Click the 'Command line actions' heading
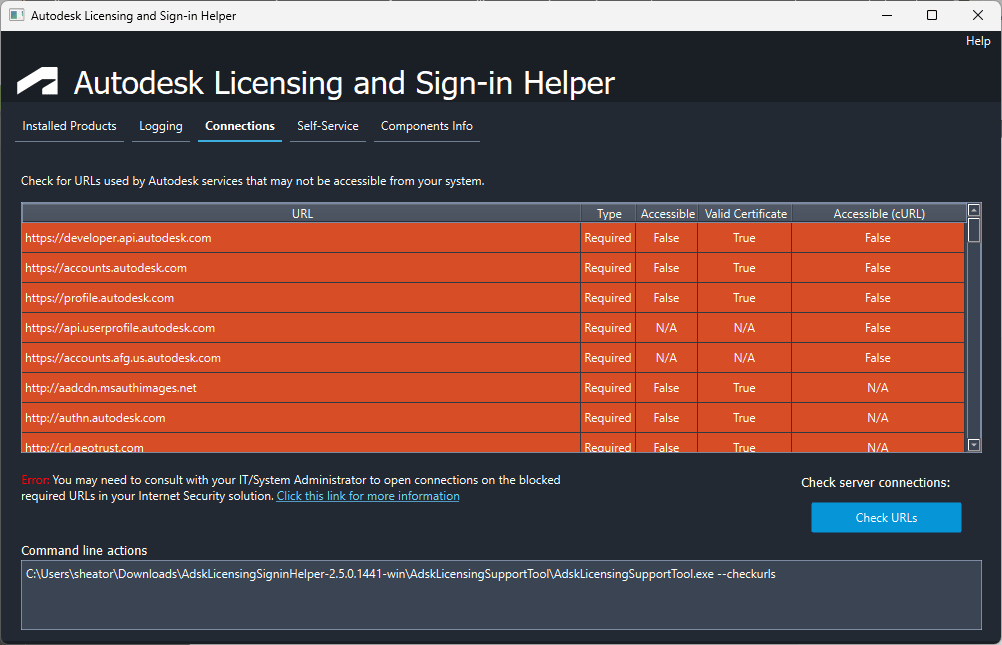 click(x=84, y=550)
